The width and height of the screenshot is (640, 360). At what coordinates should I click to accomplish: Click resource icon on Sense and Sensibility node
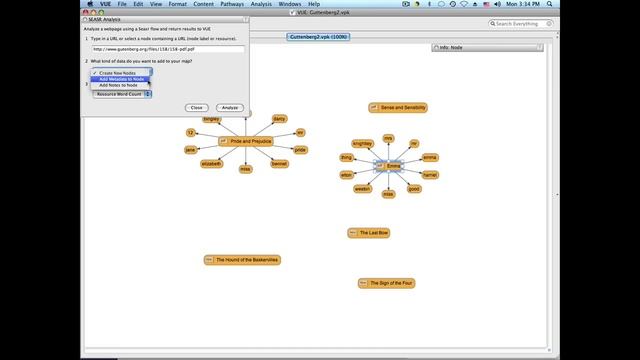pos(374,108)
